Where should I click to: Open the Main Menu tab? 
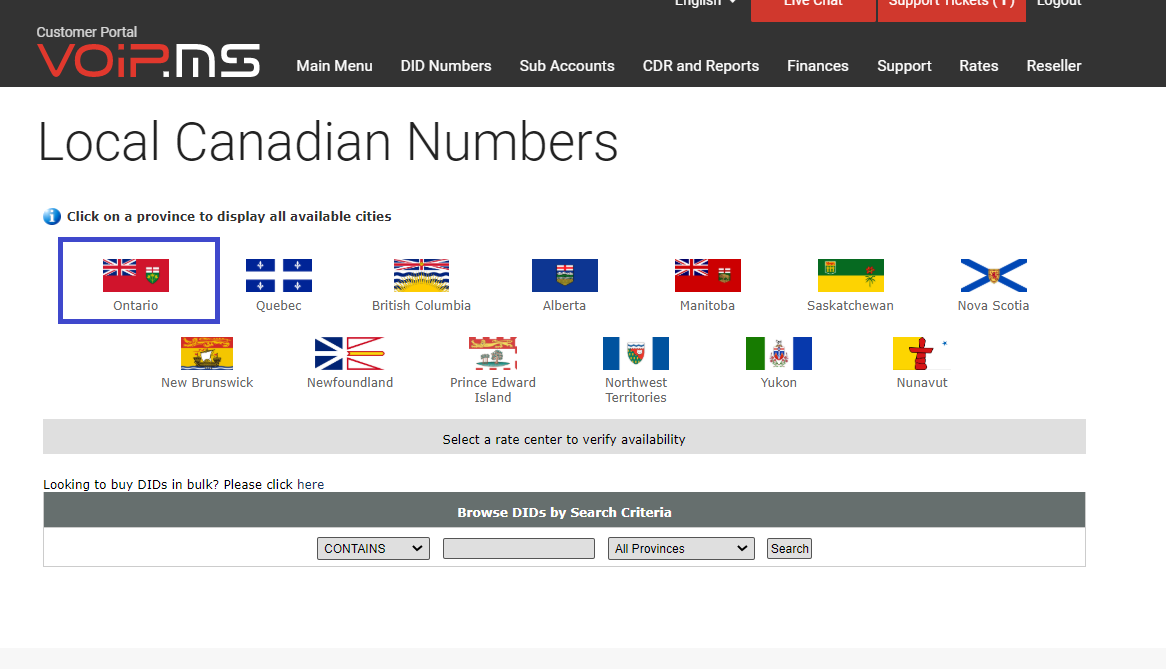tap(335, 65)
